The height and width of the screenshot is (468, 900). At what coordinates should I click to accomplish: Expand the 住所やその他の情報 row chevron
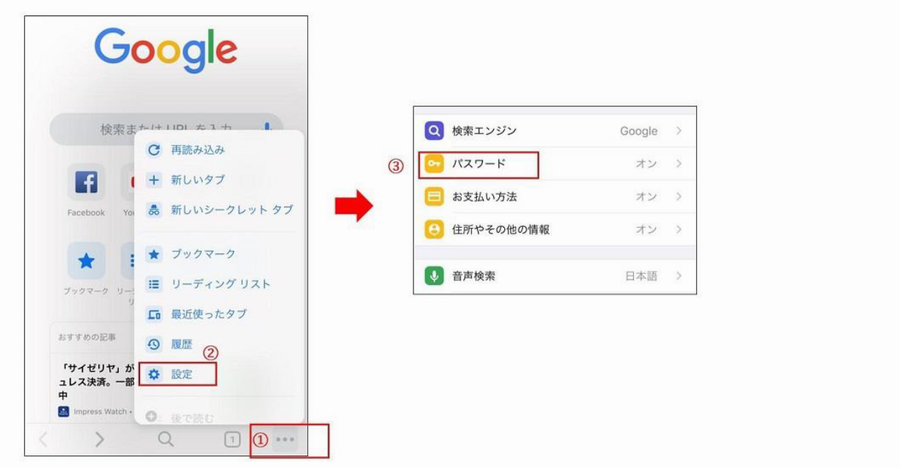(679, 229)
